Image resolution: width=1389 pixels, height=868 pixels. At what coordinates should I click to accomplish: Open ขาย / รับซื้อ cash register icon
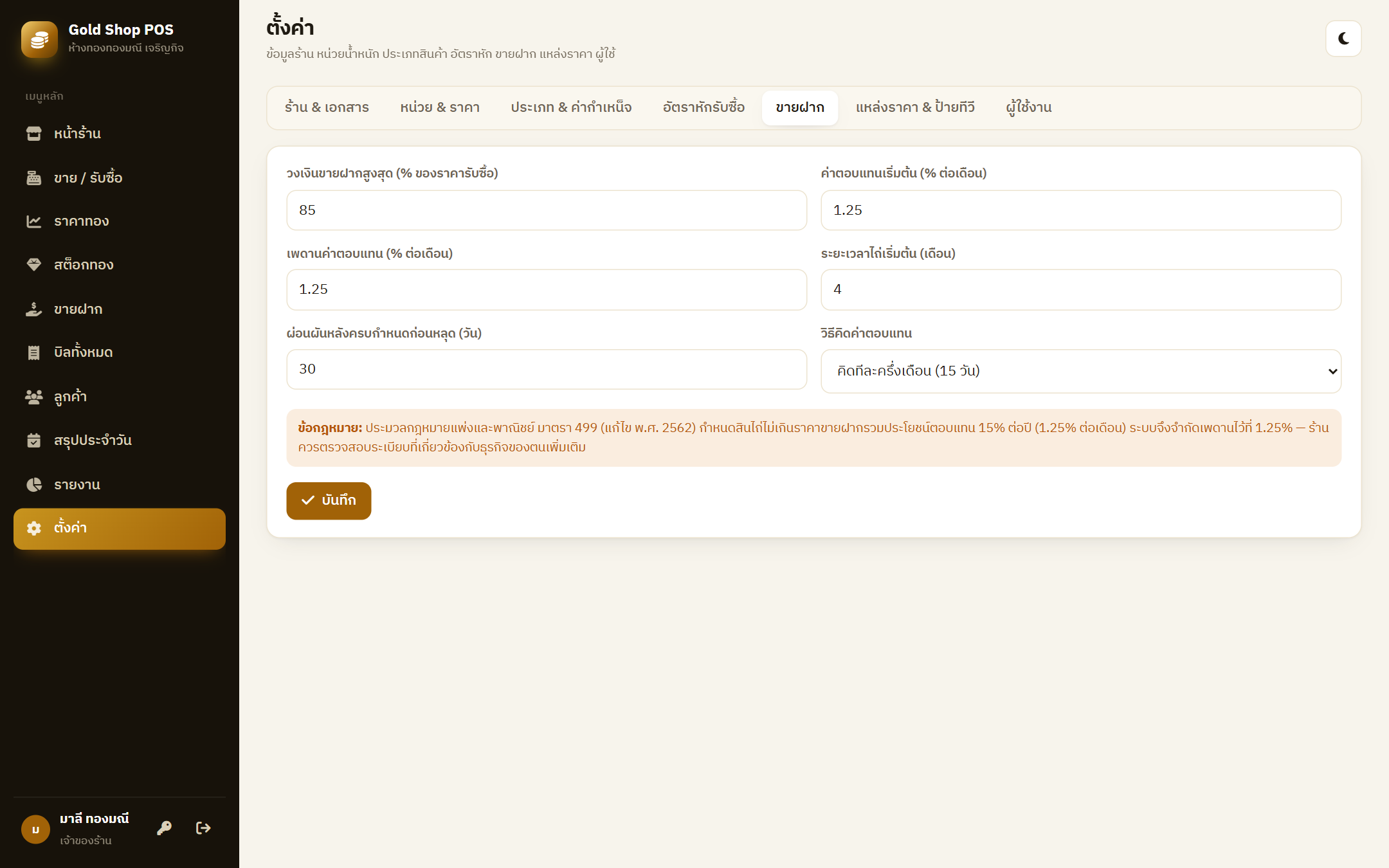[x=34, y=178]
